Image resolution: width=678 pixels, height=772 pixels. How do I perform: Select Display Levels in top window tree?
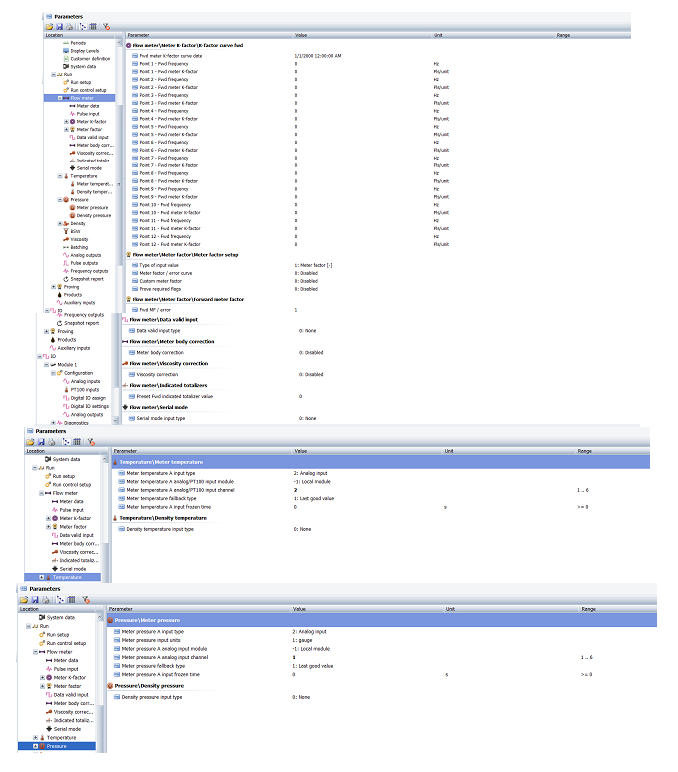coord(85,51)
